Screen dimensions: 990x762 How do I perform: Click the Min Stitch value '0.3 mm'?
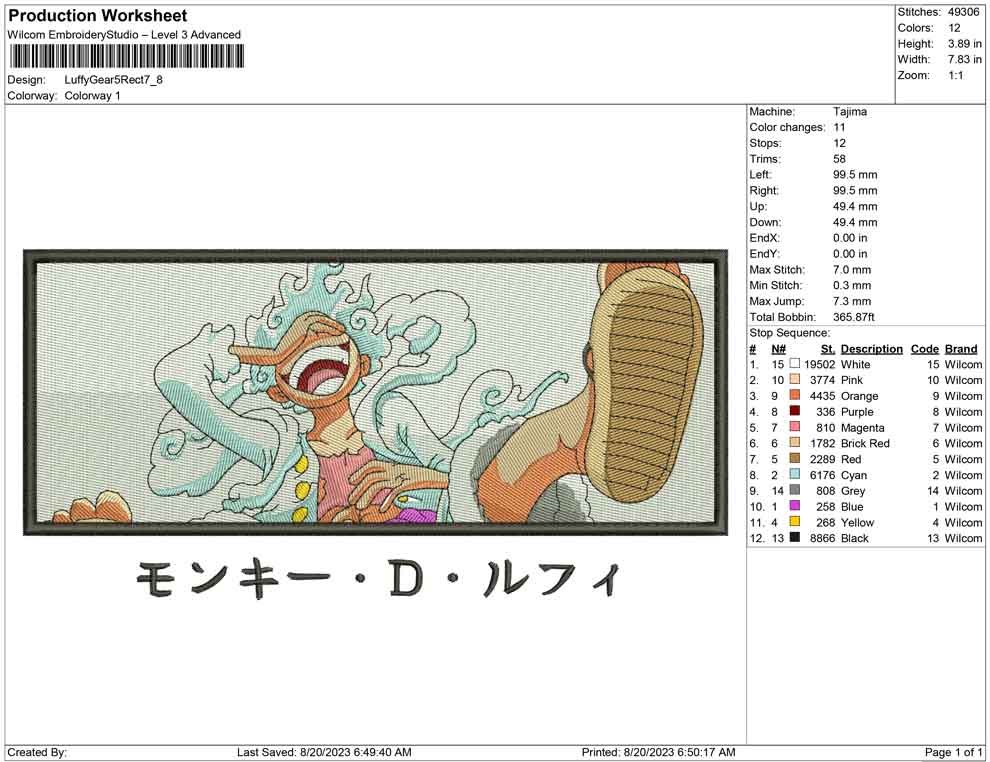pos(852,285)
